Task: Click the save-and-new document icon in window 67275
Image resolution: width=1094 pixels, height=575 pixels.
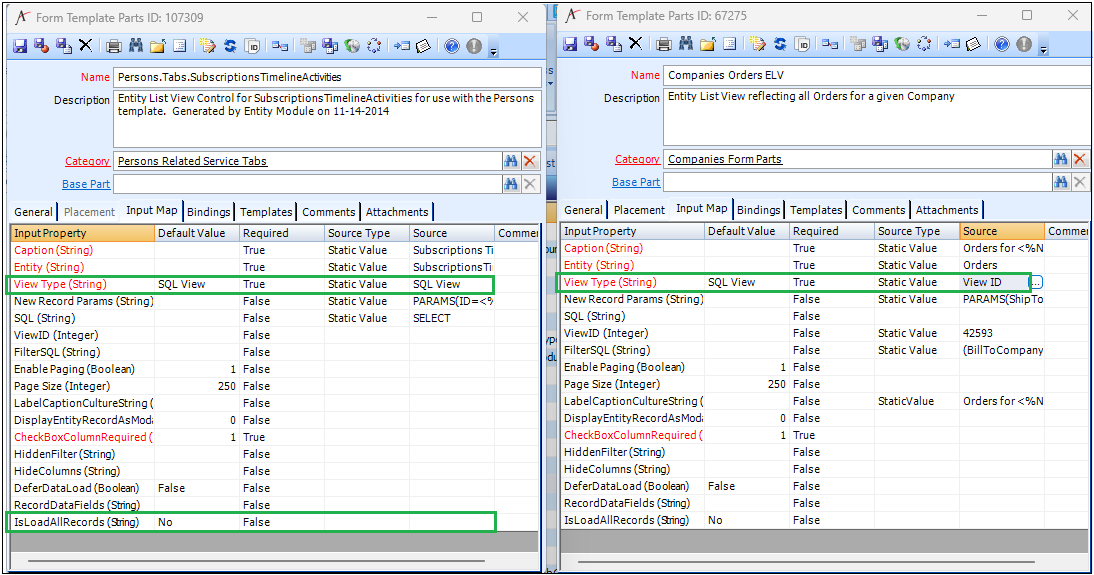Action: pyautogui.click(x=613, y=45)
